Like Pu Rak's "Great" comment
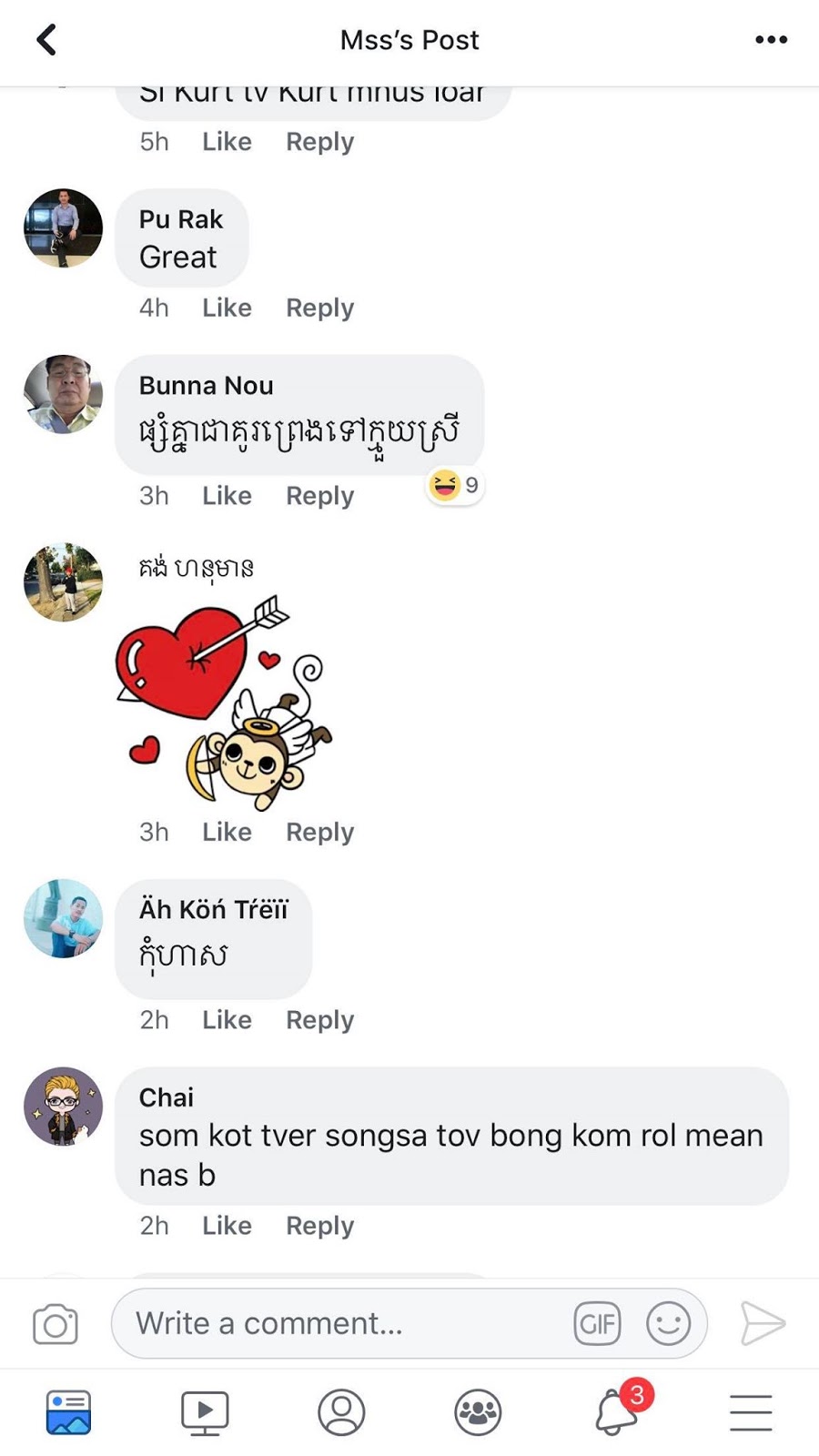The height and width of the screenshot is (1456, 819). (x=227, y=308)
